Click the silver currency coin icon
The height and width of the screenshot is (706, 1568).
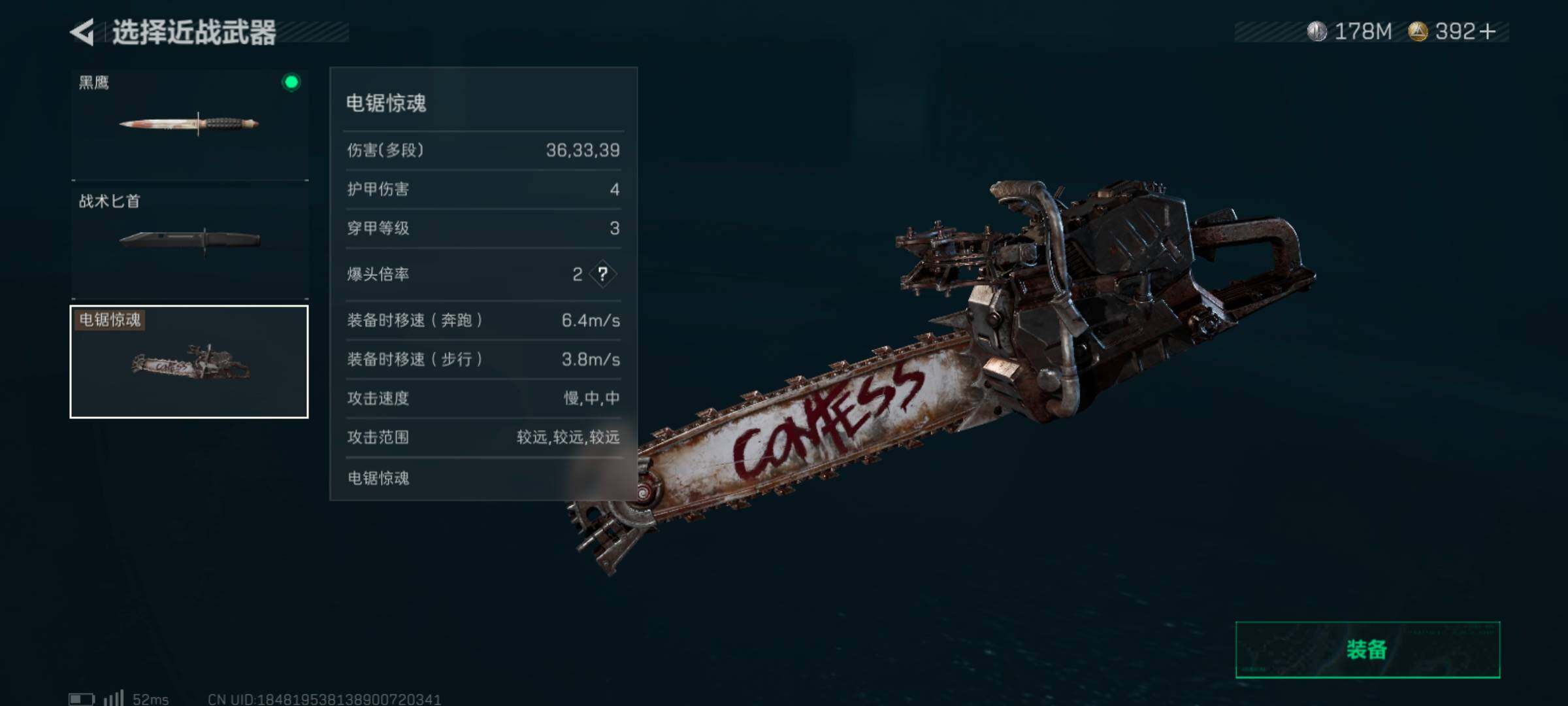pyautogui.click(x=1316, y=31)
